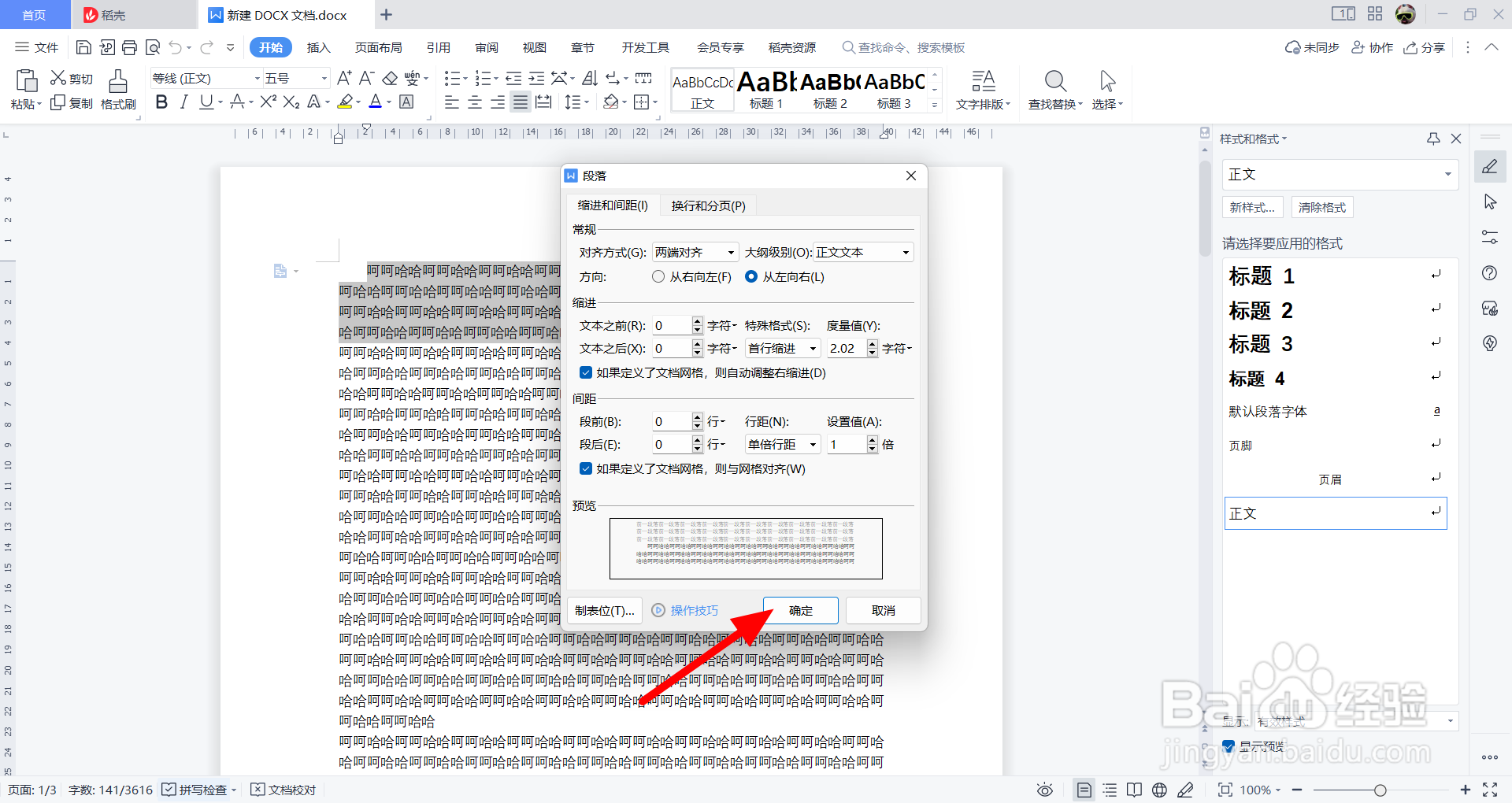Open Find and Replace tool
Viewport: 1512px width, 803px height.
tap(1055, 90)
